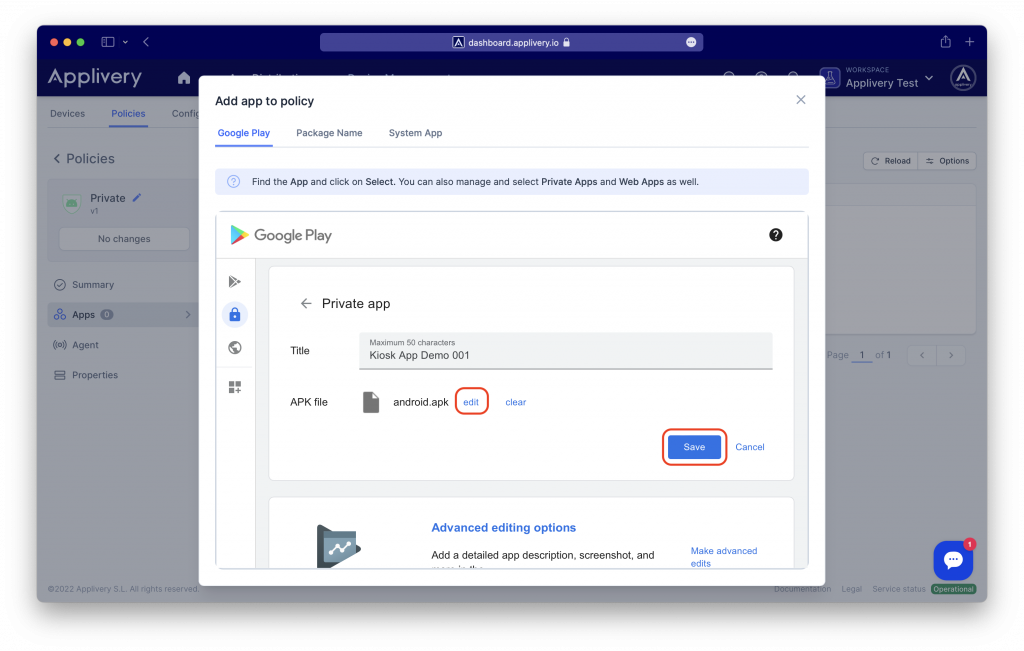Open Agent in policy sidebar
Screen dimensions: 1024x651
coord(85,345)
